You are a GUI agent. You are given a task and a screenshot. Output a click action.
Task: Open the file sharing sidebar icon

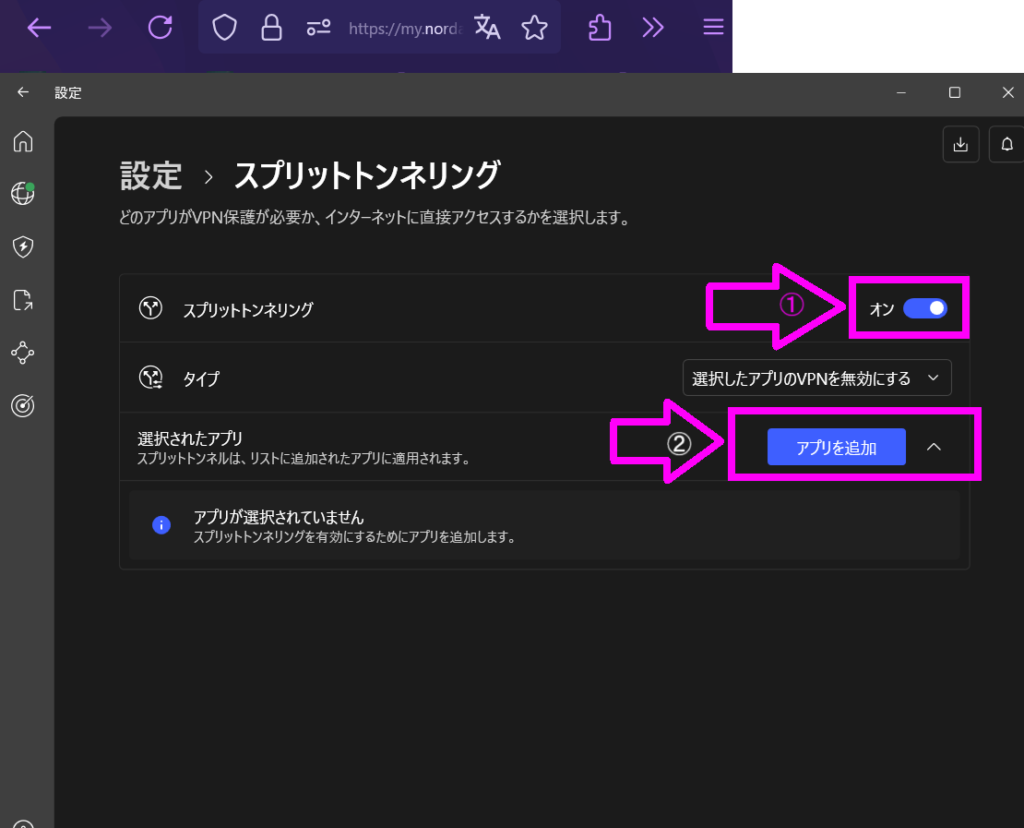click(x=23, y=300)
